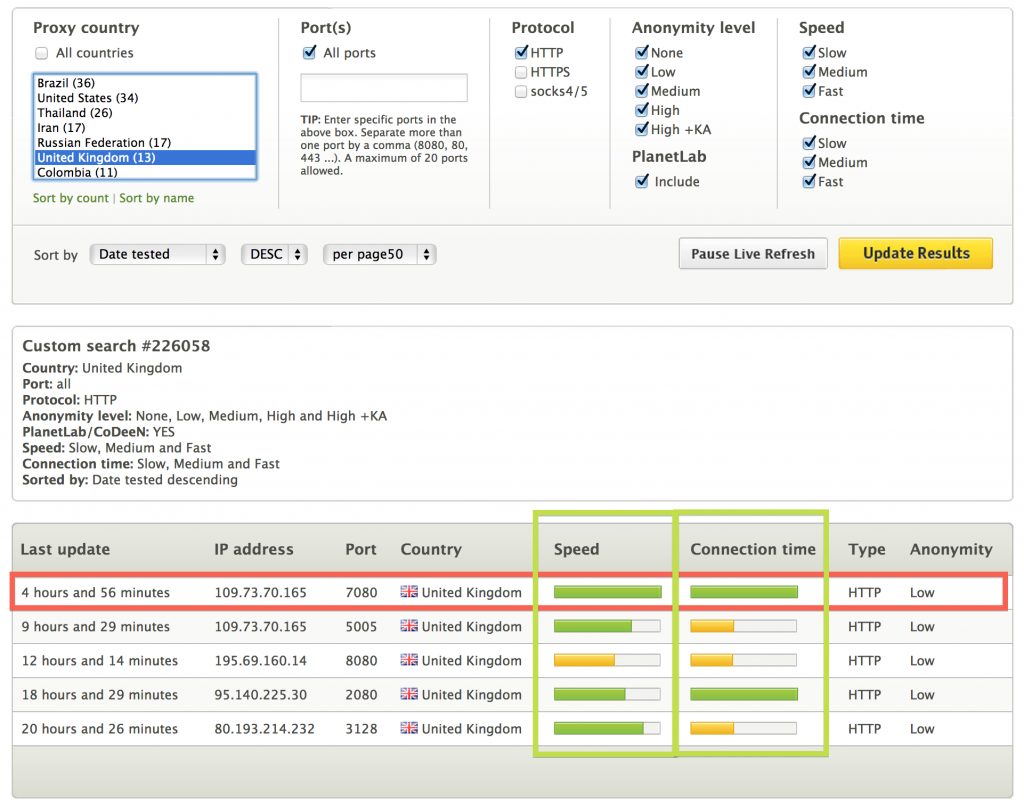Select Brazil (36) in country list
The height and width of the screenshot is (808, 1024).
[145, 83]
